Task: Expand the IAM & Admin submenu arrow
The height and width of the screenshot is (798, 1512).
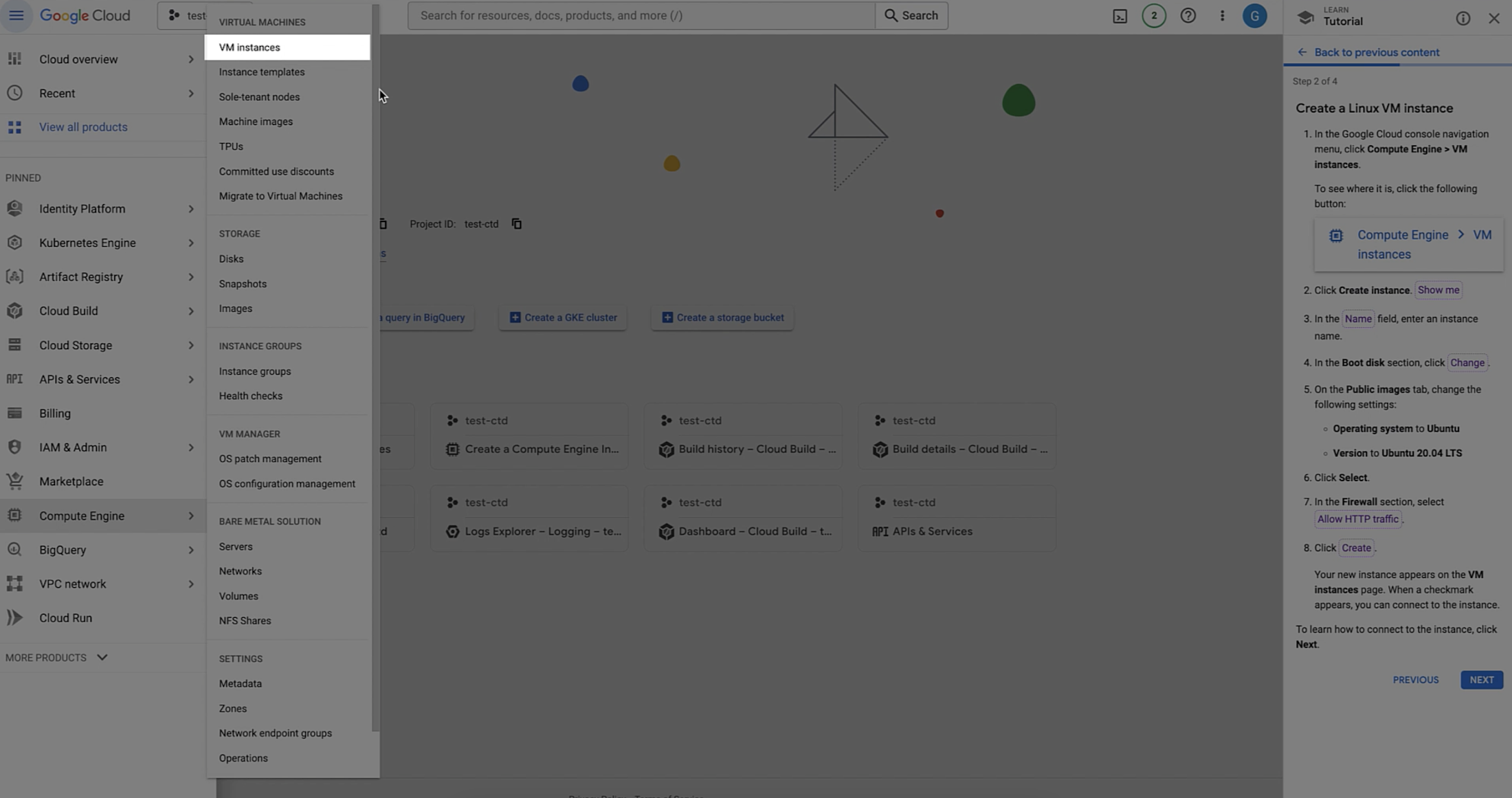Action: click(x=190, y=447)
